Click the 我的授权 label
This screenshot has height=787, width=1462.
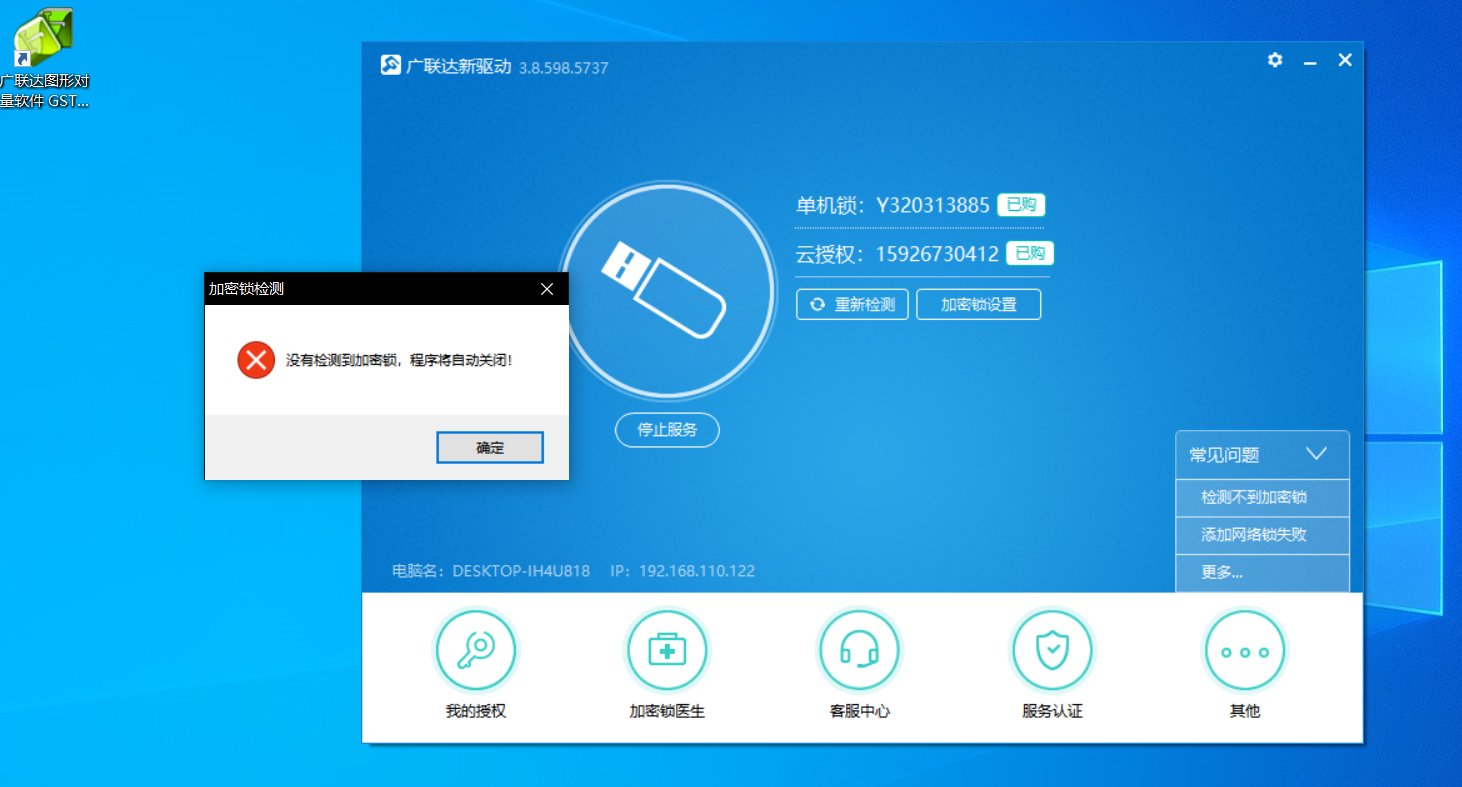coord(475,712)
